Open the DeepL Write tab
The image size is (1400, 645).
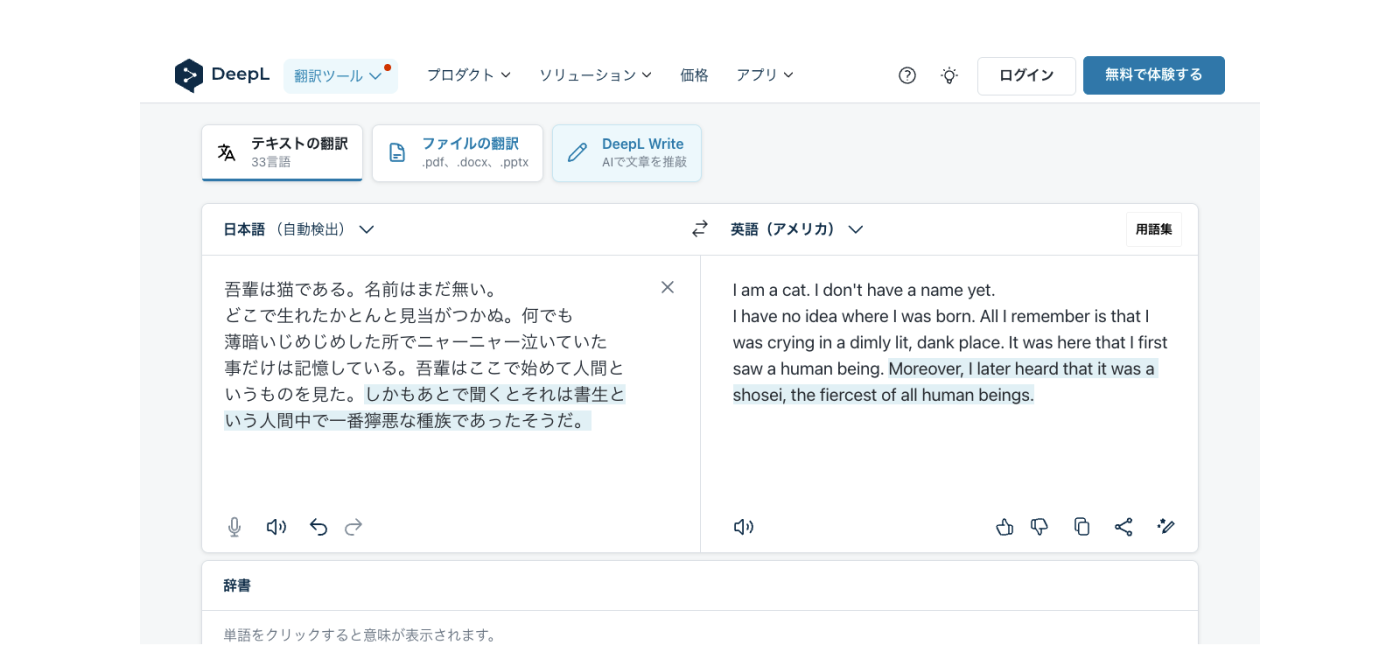coord(627,153)
